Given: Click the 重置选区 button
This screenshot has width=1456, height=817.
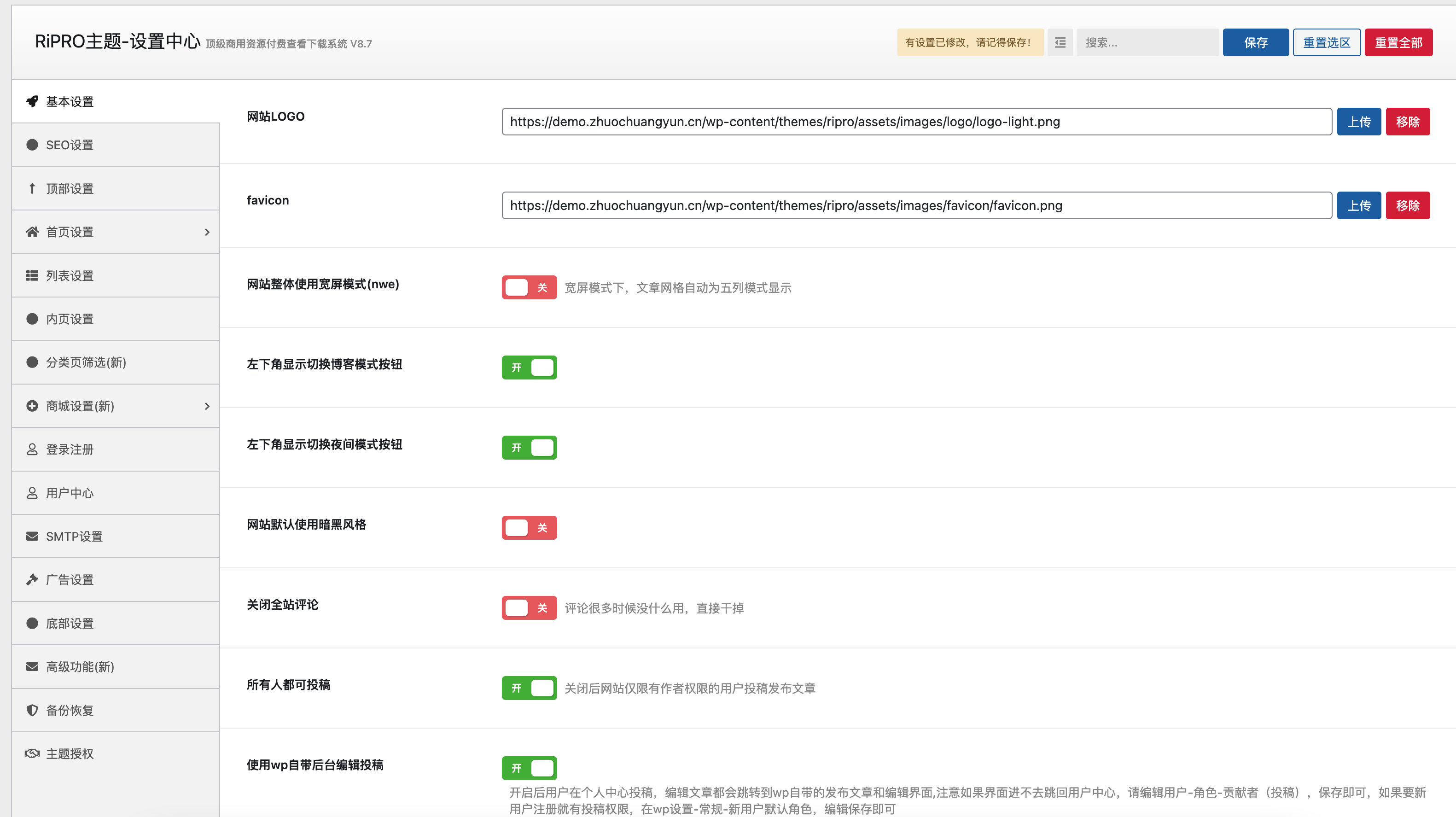Looking at the screenshot, I should pyautogui.click(x=1327, y=42).
